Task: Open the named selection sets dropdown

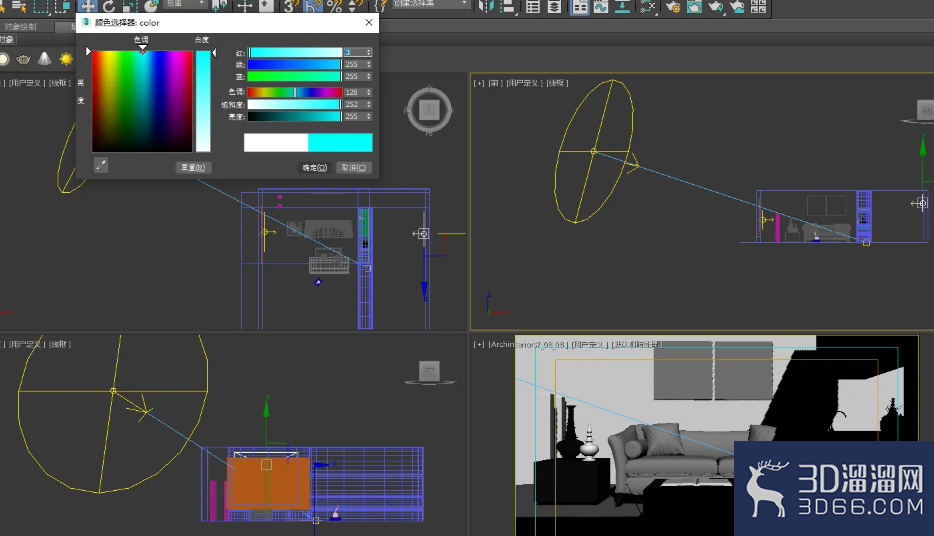Action: click(431, 4)
